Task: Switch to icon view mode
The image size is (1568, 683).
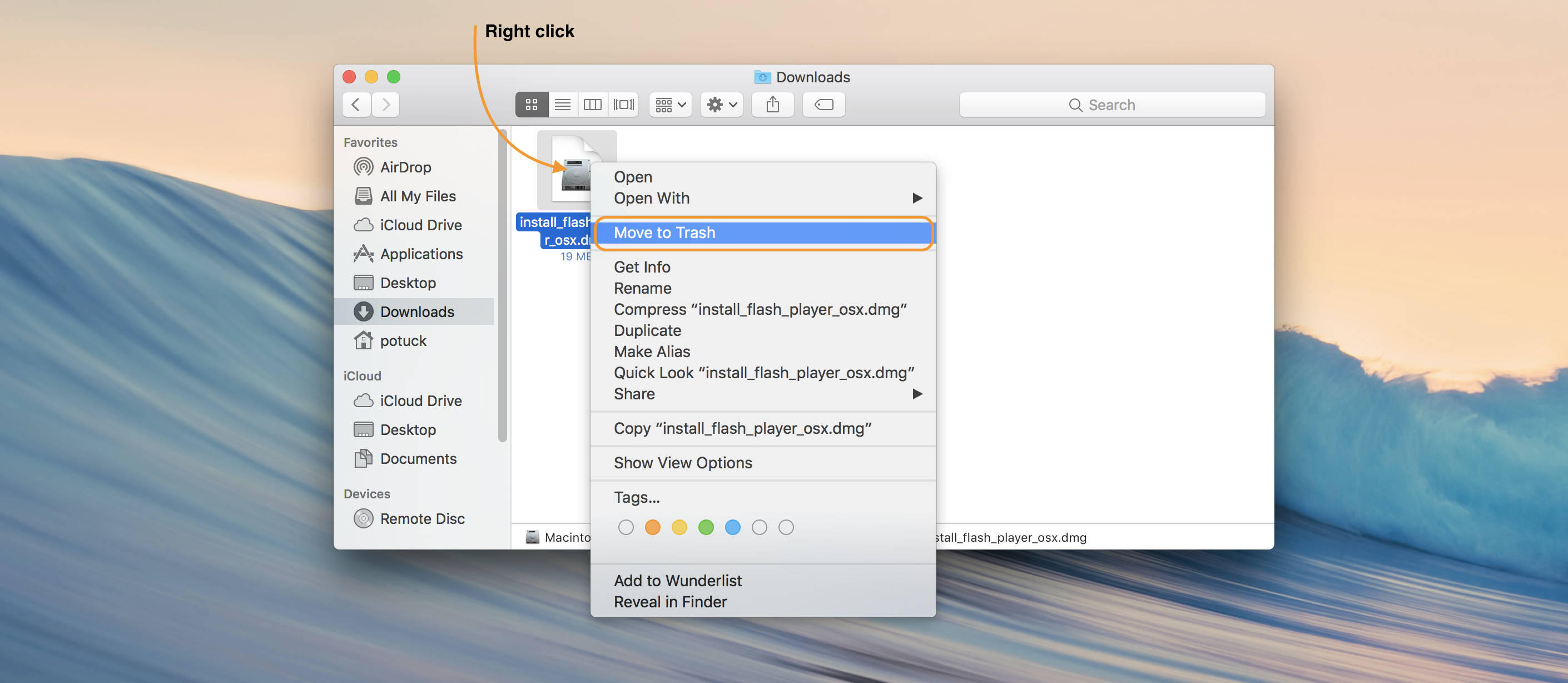Action: click(x=532, y=105)
